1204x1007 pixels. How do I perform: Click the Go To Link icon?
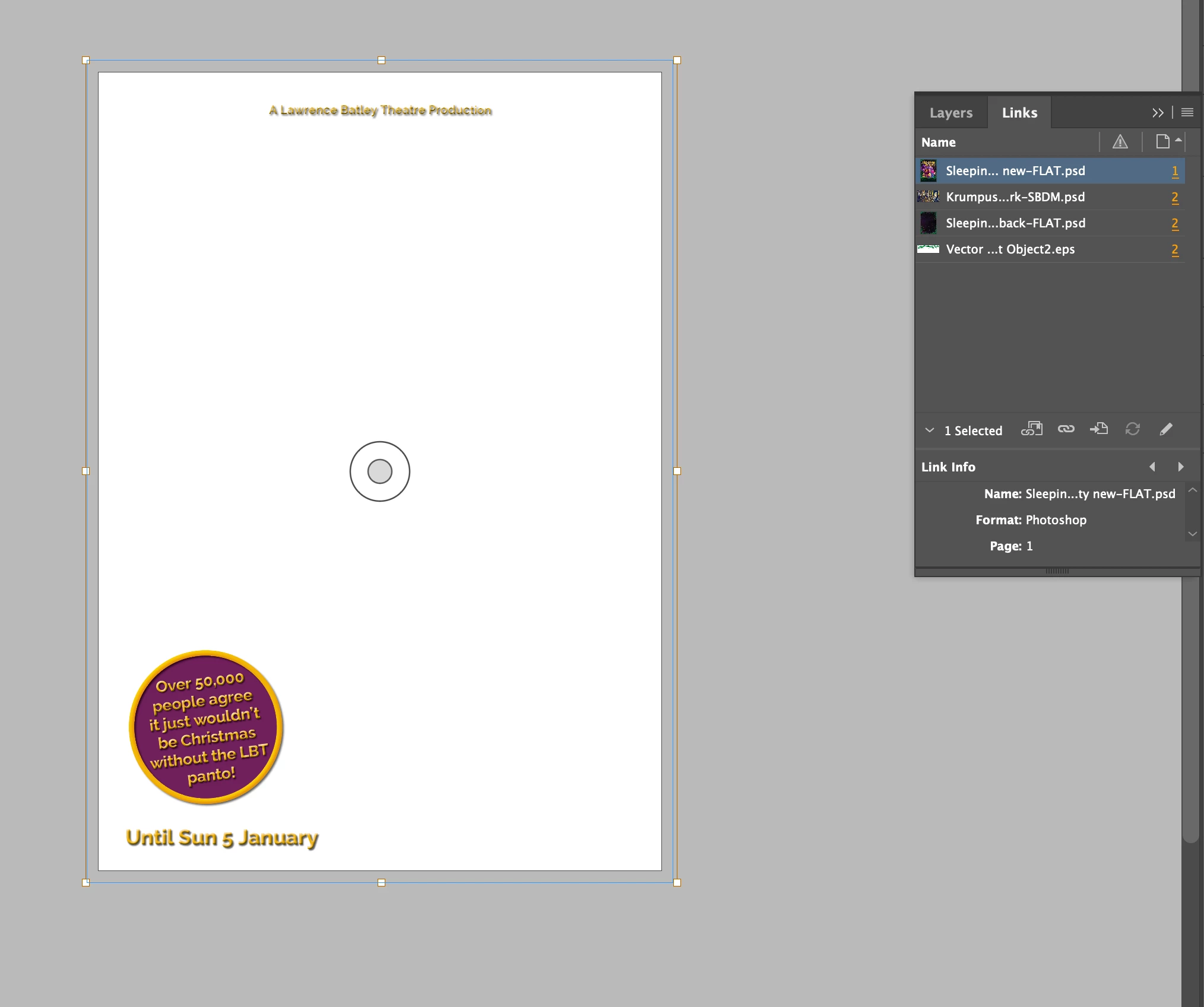point(1099,429)
